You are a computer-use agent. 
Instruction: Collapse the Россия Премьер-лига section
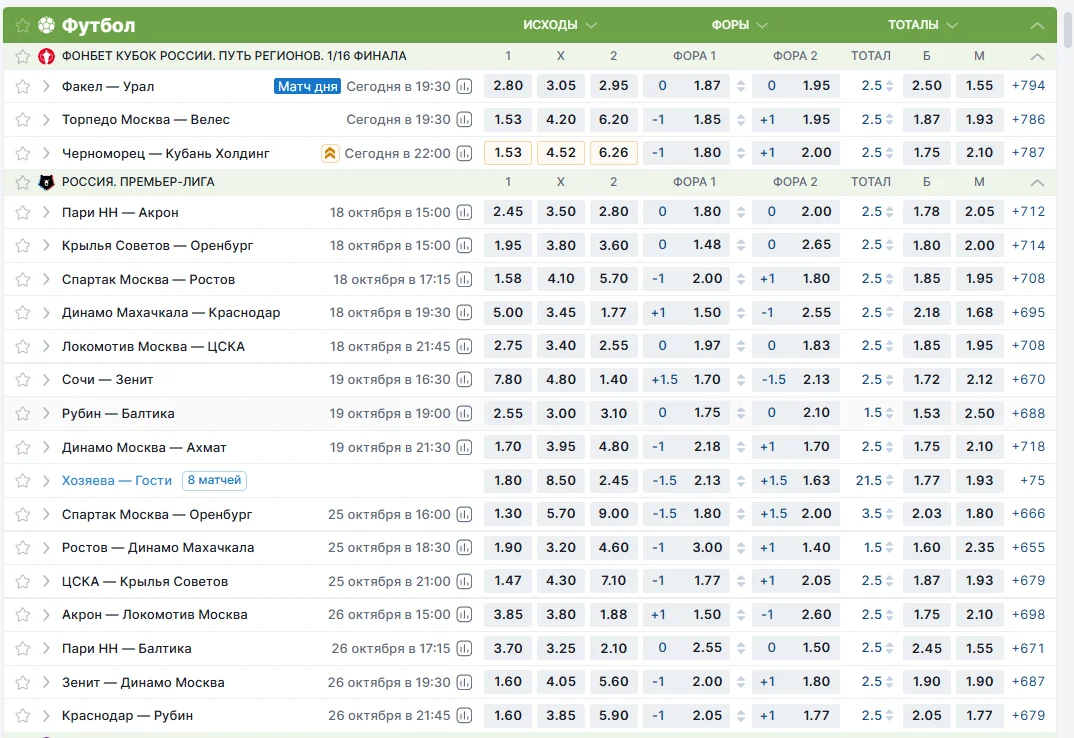click(x=1037, y=182)
